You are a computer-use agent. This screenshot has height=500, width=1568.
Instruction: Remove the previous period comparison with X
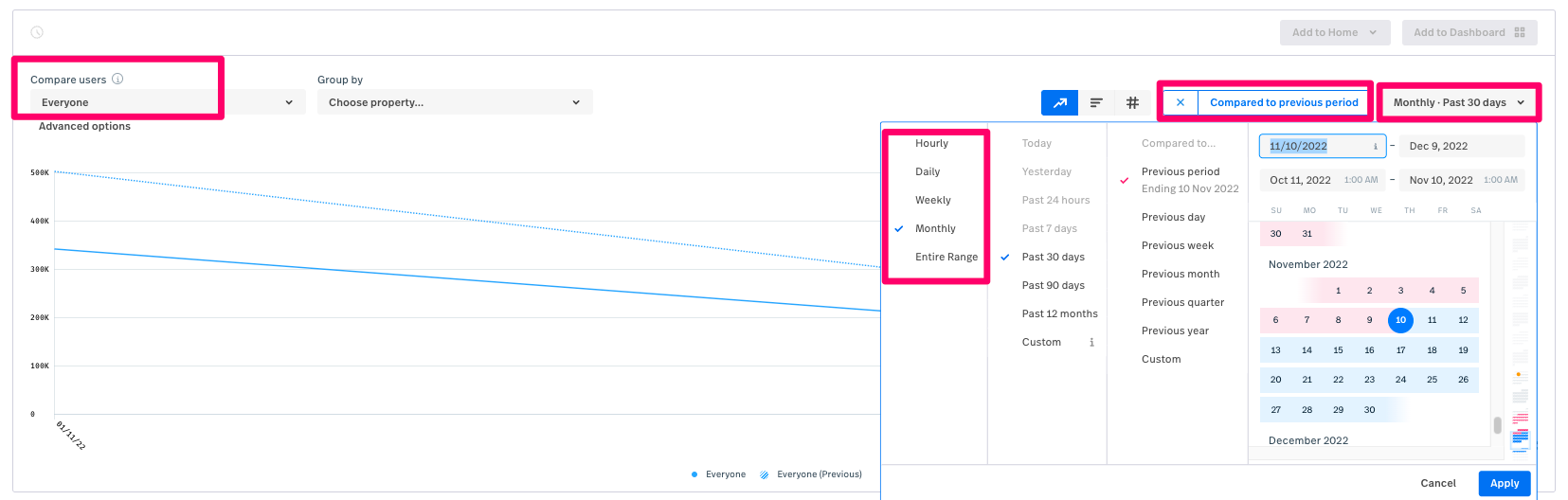pos(1181,102)
